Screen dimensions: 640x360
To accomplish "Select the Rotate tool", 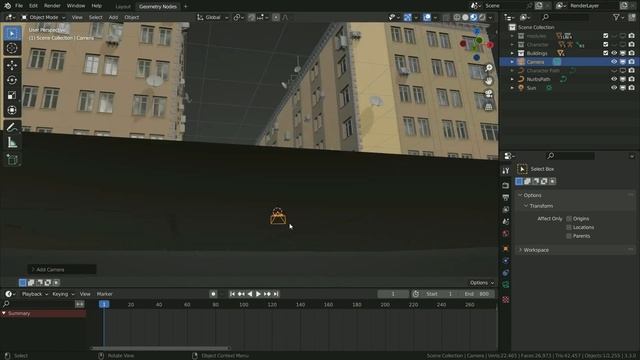I will point(12,80).
